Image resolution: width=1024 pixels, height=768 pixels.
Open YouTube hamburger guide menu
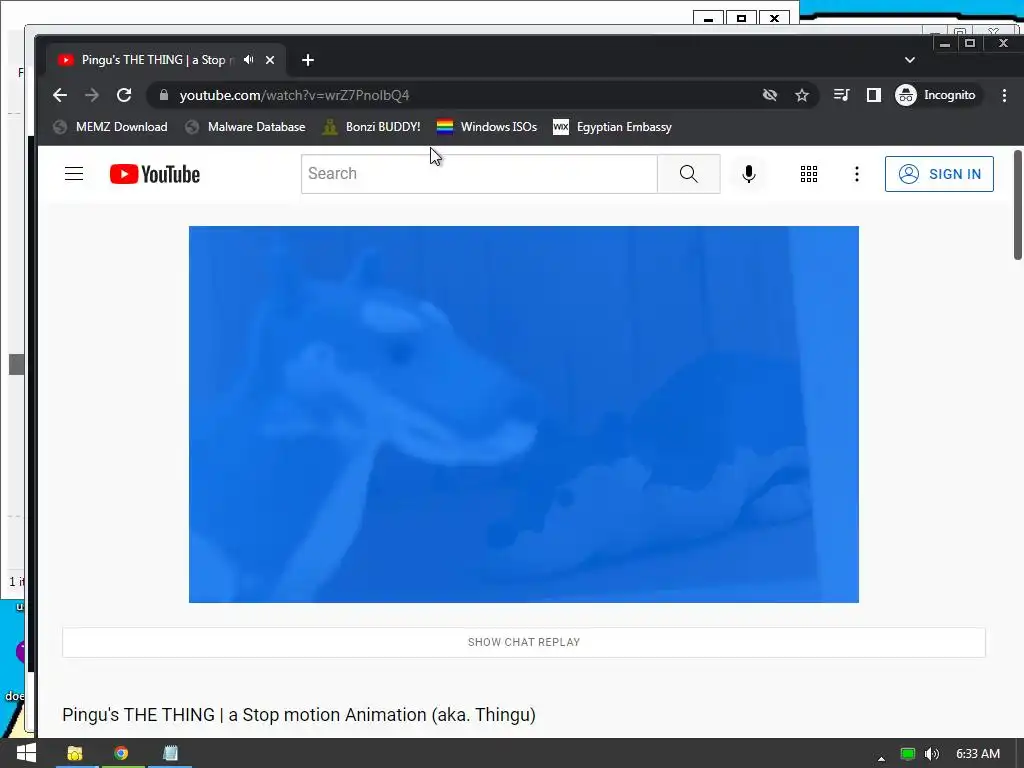[74, 174]
